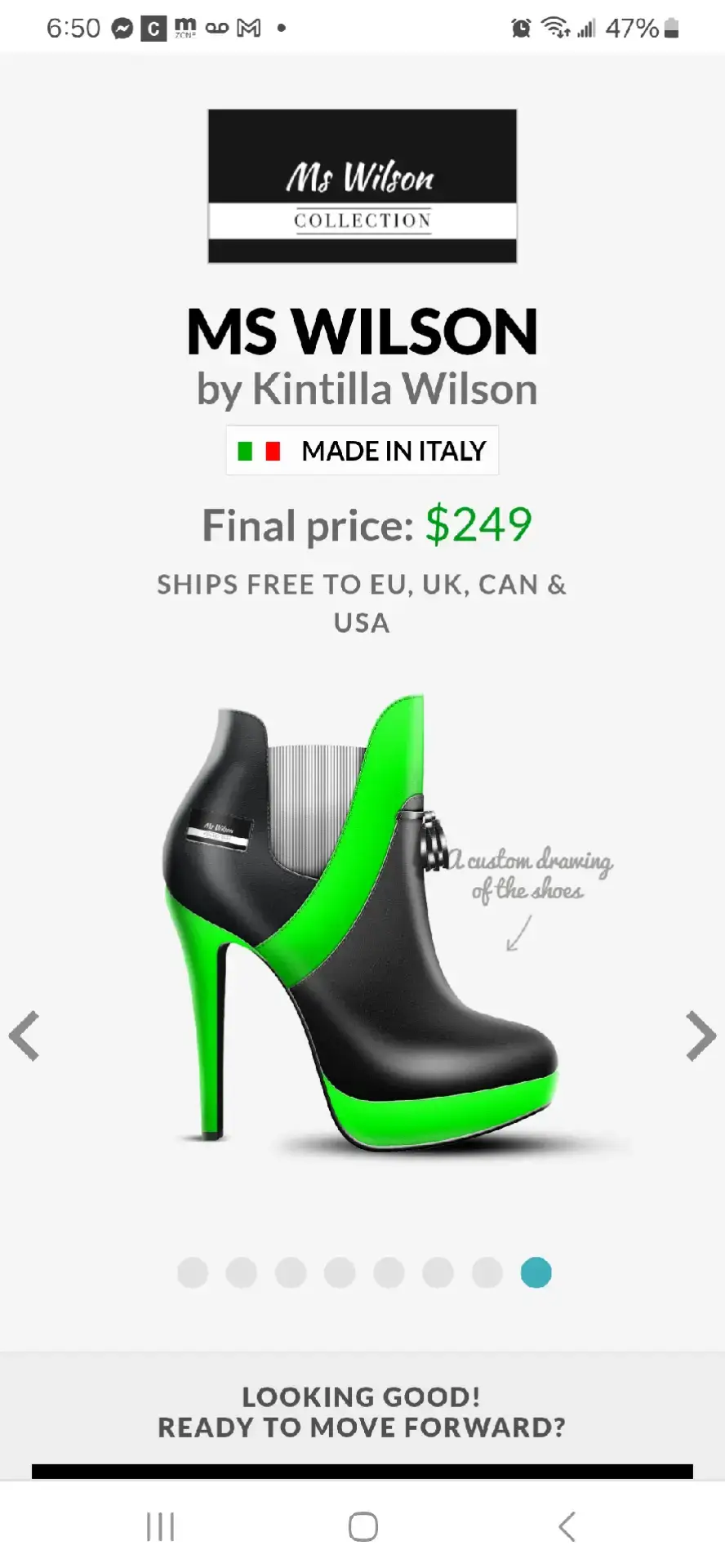Tap Android recent apps button
Viewport: 725px width, 1568px height.
tap(160, 1526)
